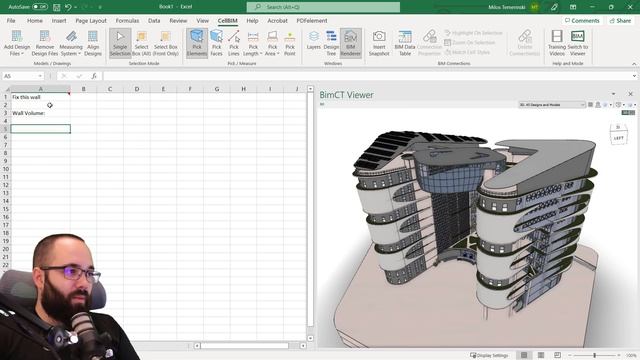Click the Comments button

[x=582, y=20]
